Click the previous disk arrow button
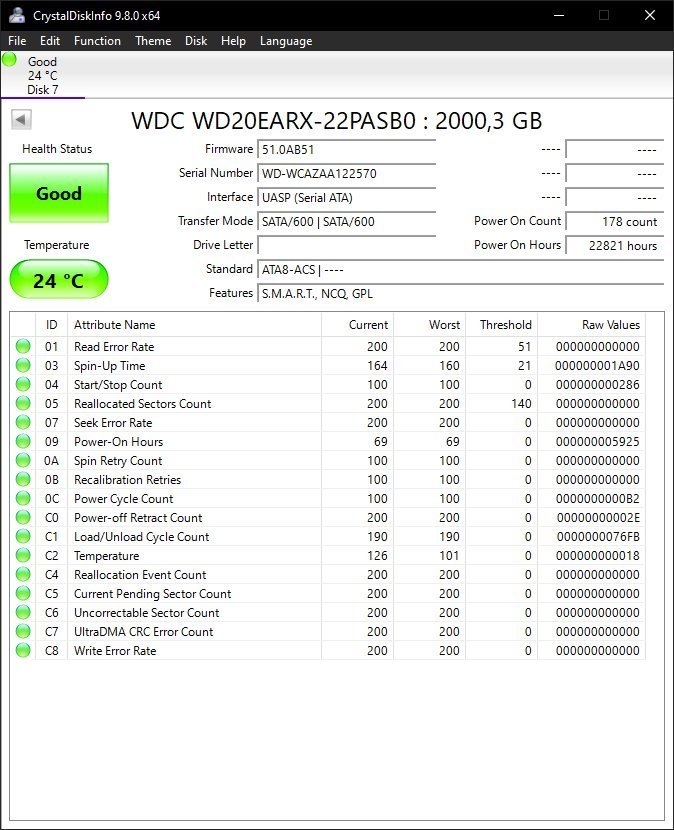Screen dimensions: 674x830 [x=21, y=120]
